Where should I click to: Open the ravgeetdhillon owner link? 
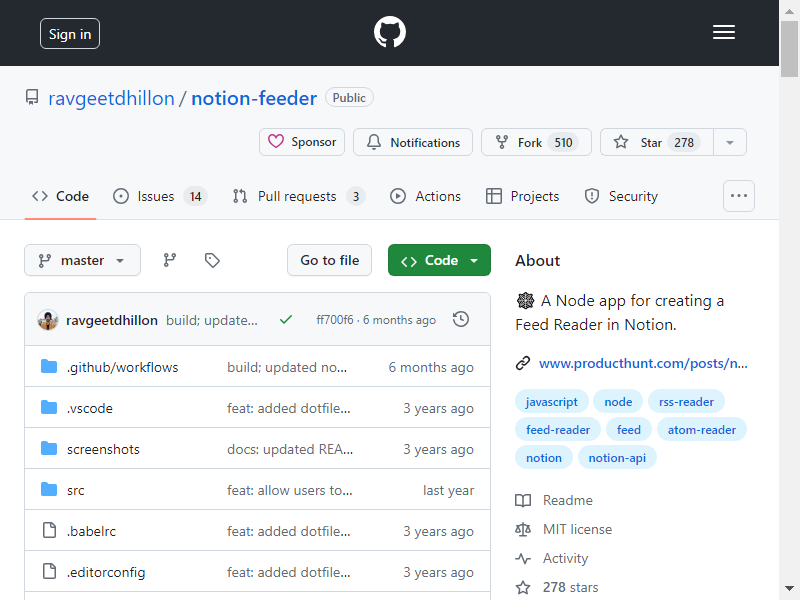point(111,98)
